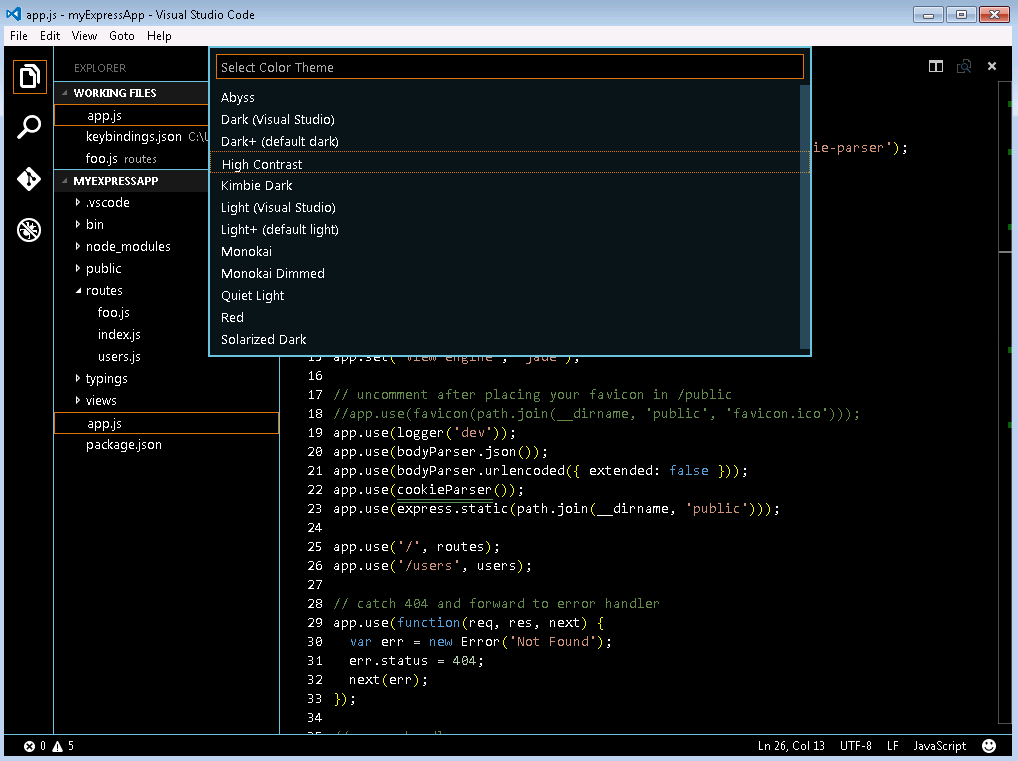This screenshot has height=761, width=1018.
Task: Open package.json in the explorer
Action: [123, 445]
